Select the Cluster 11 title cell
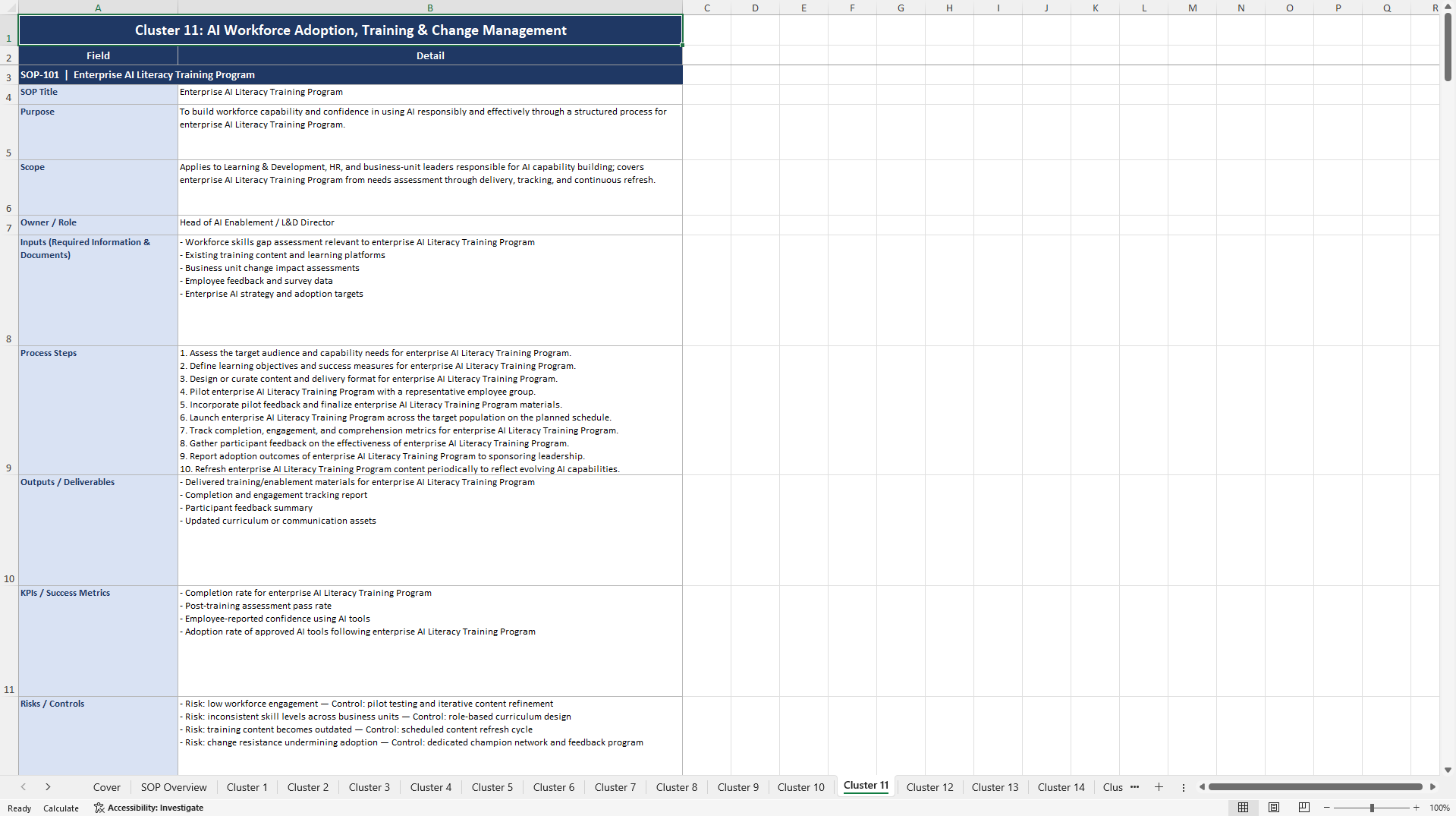 pos(351,30)
